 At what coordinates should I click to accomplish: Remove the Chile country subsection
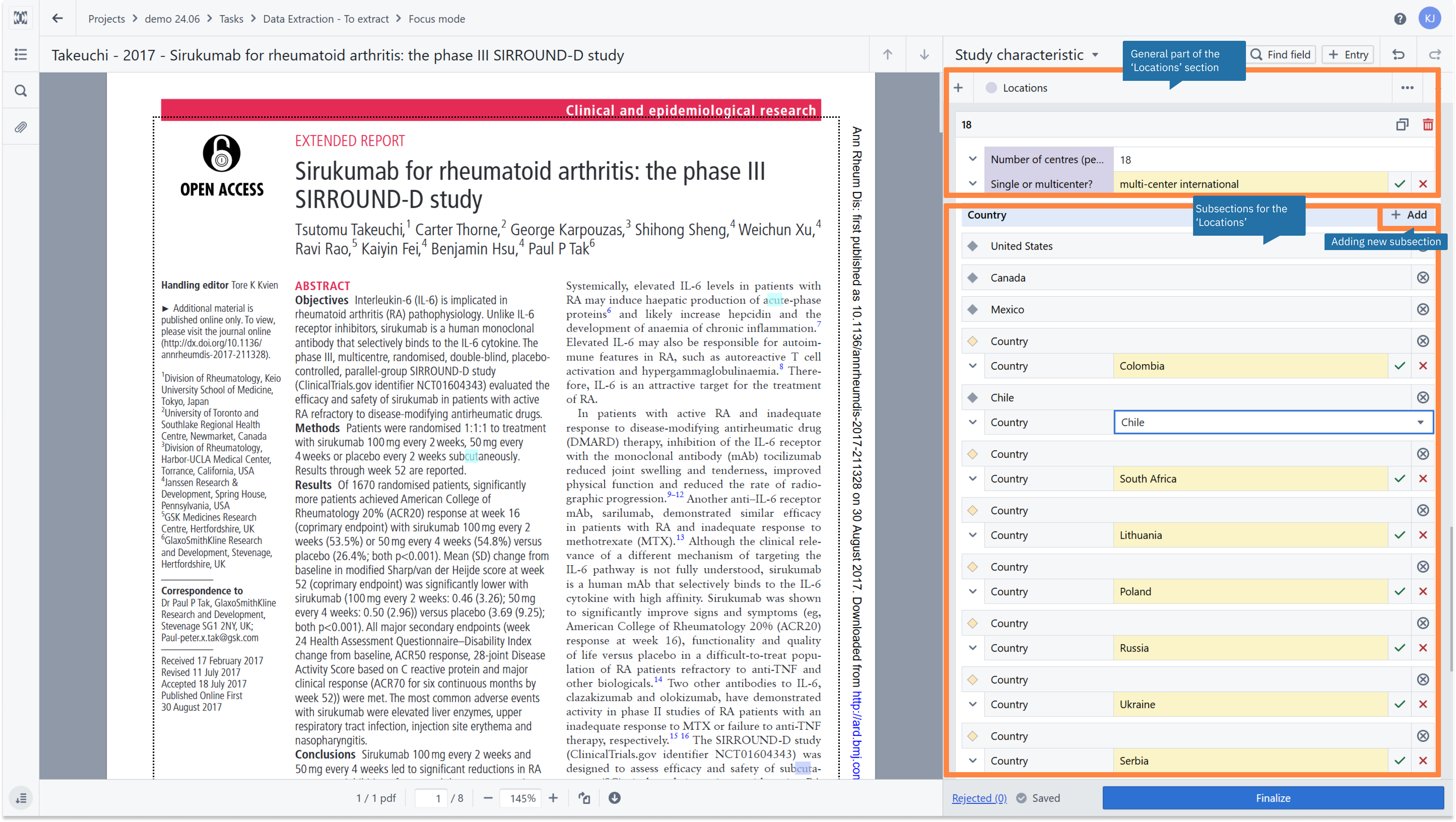pyautogui.click(x=1423, y=397)
